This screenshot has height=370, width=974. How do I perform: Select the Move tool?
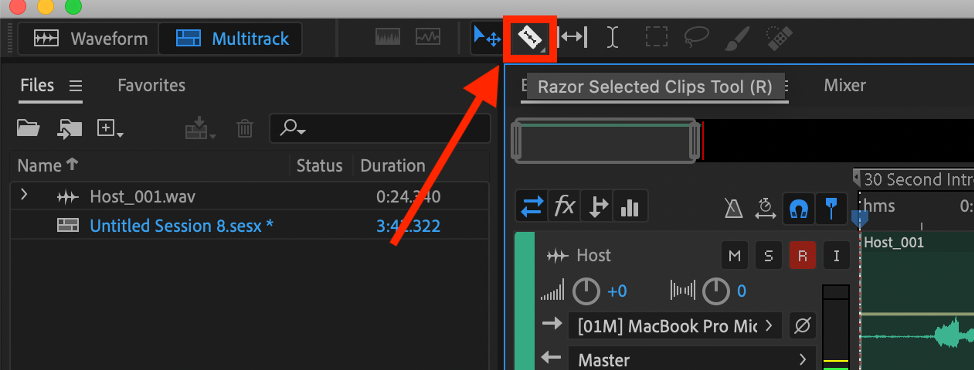[486, 38]
